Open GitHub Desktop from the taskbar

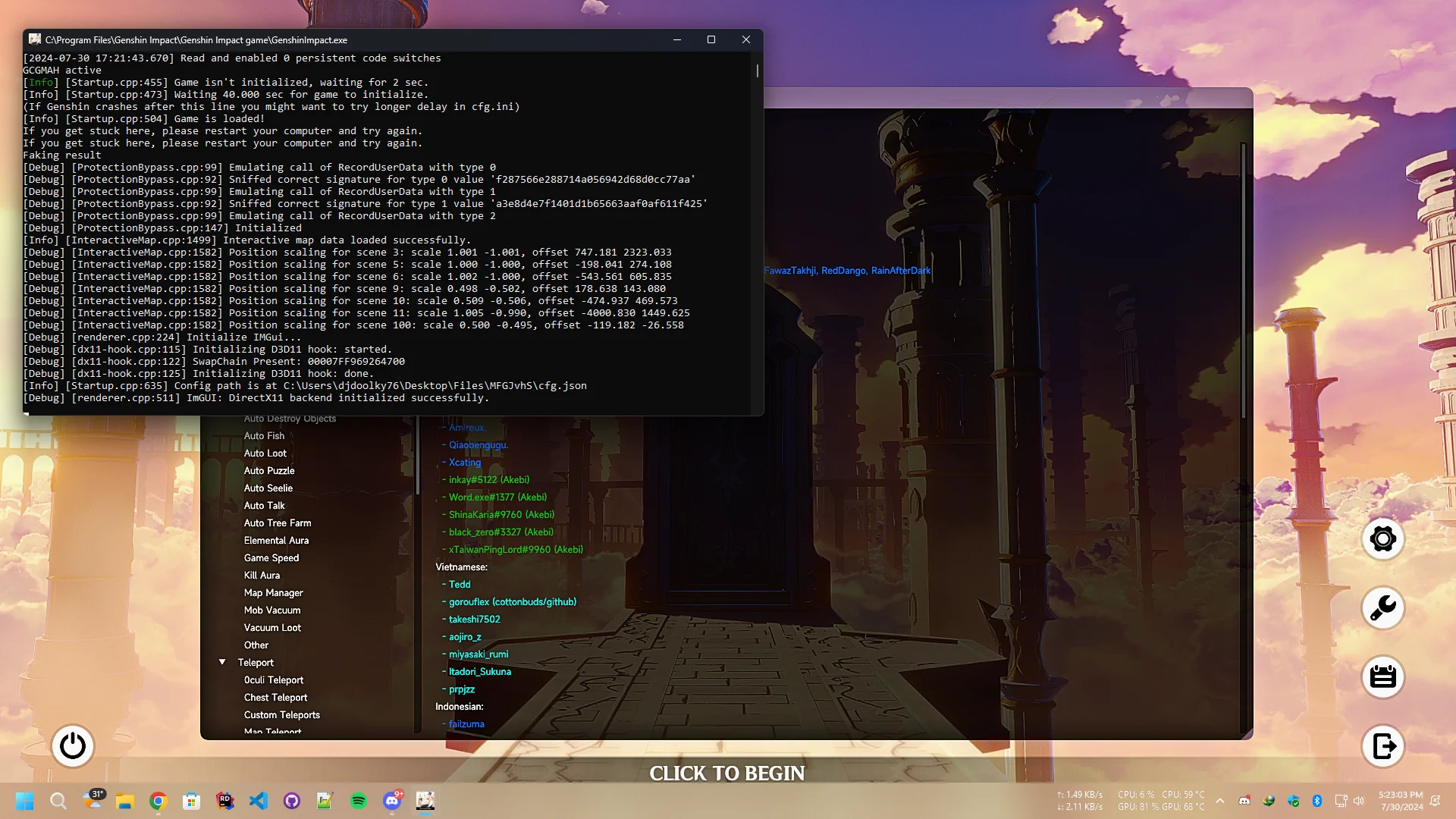click(x=292, y=801)
